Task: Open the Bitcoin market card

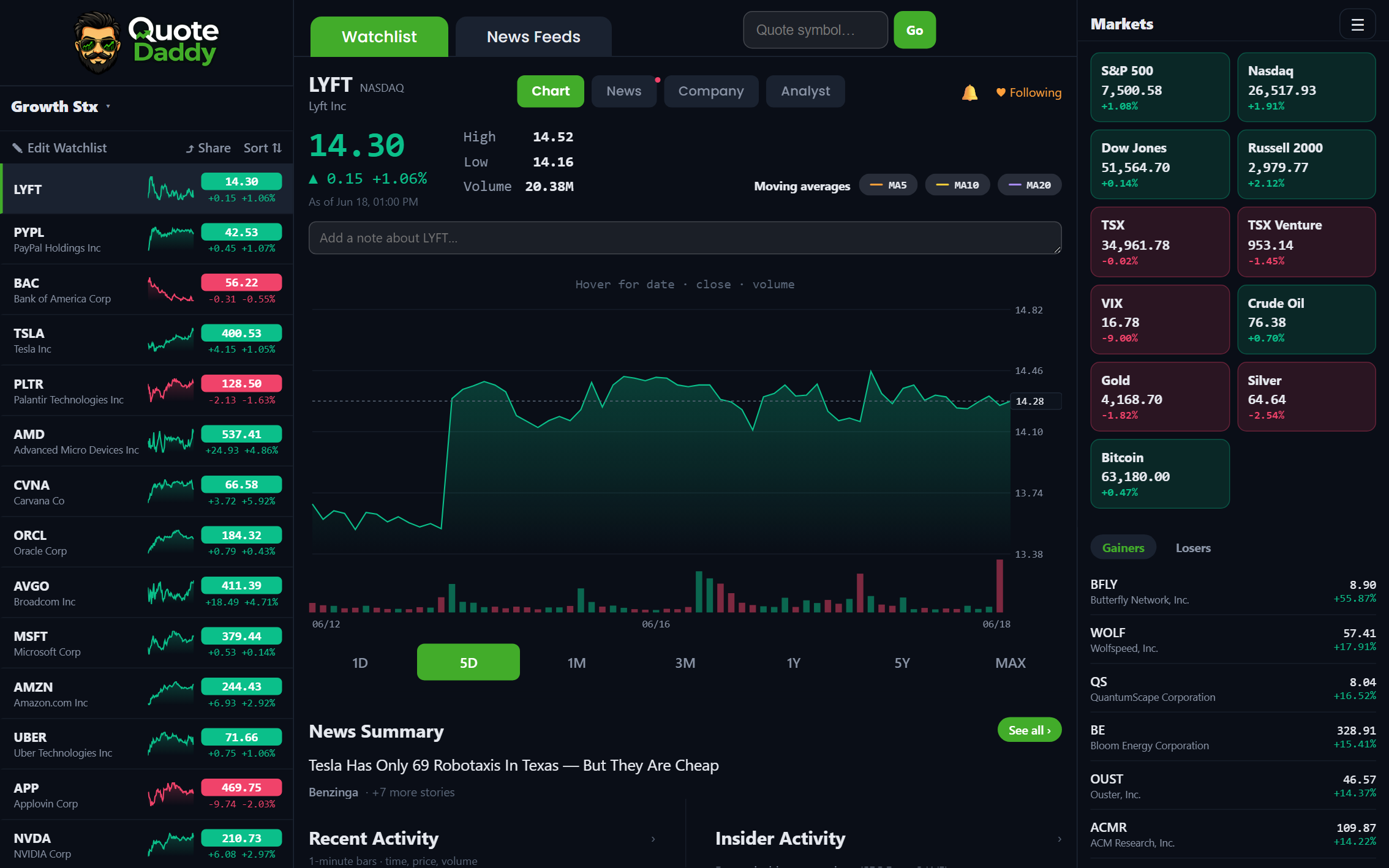Action: (1160, 474)
